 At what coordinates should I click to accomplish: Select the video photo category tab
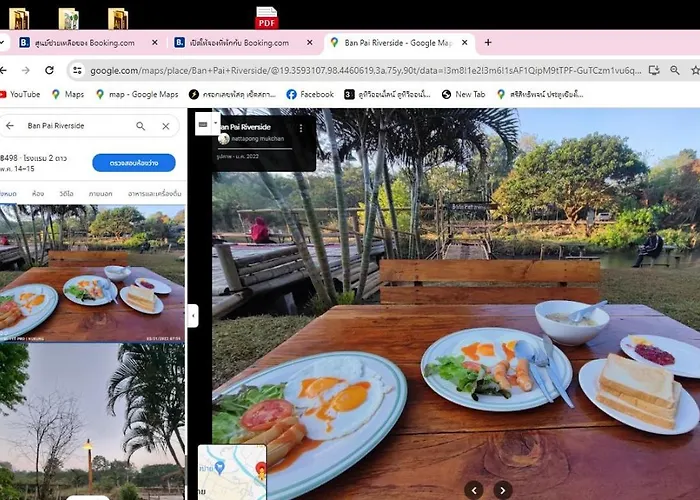click(x=66, y=193)
